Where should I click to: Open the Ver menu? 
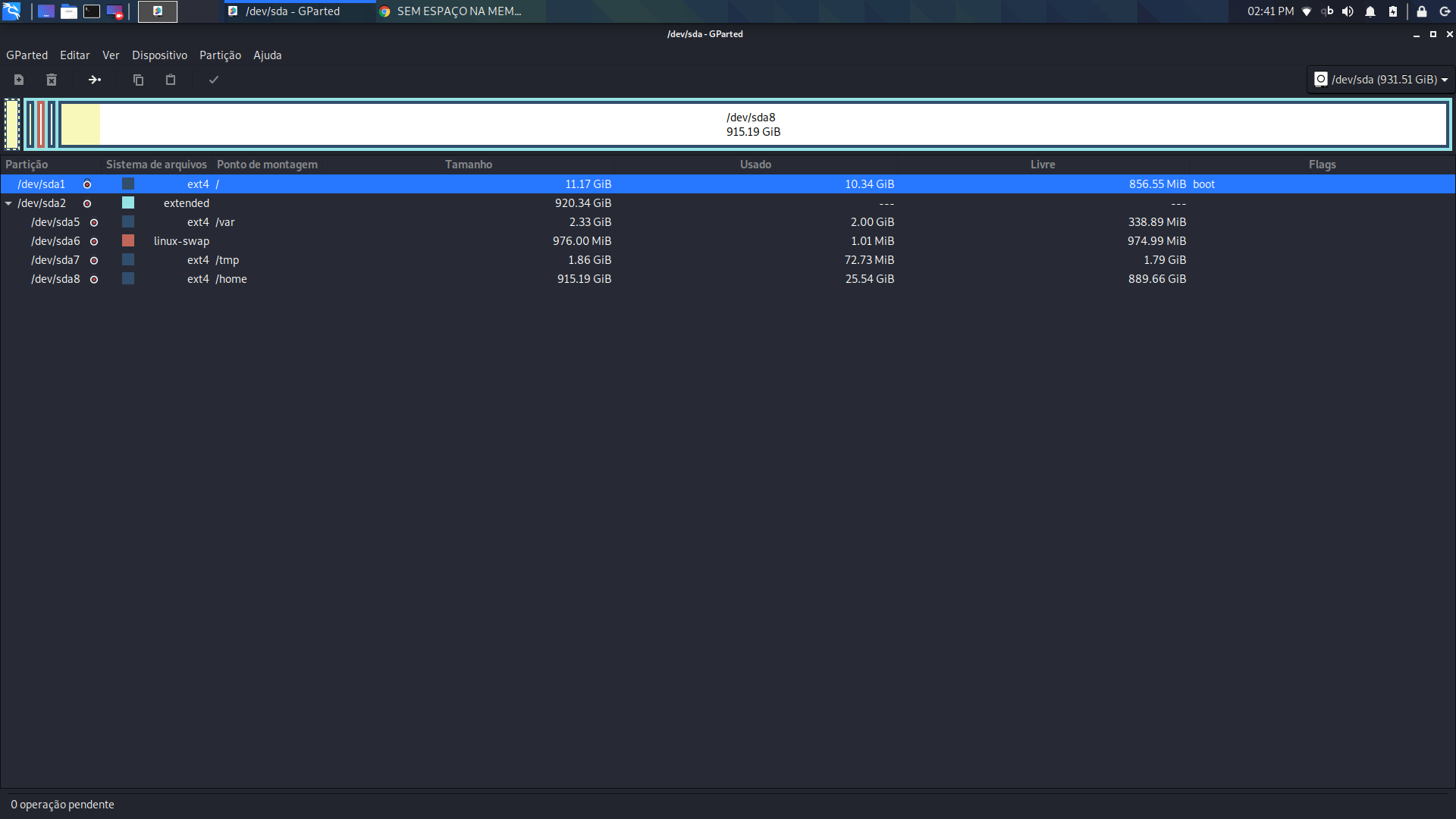click(111, 55)
